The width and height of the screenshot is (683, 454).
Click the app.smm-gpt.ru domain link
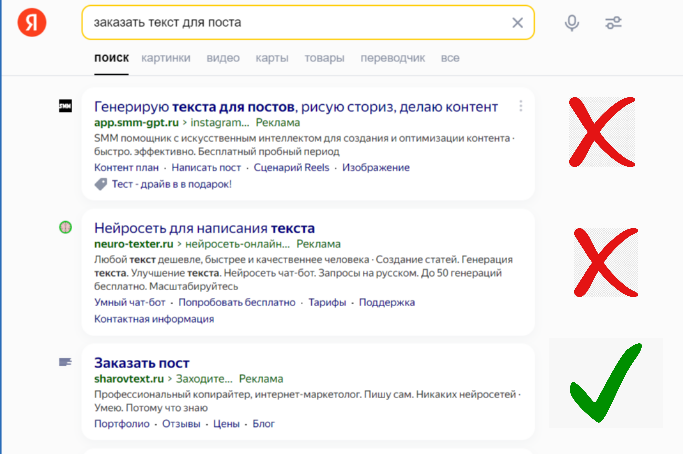tap(136, 123)
